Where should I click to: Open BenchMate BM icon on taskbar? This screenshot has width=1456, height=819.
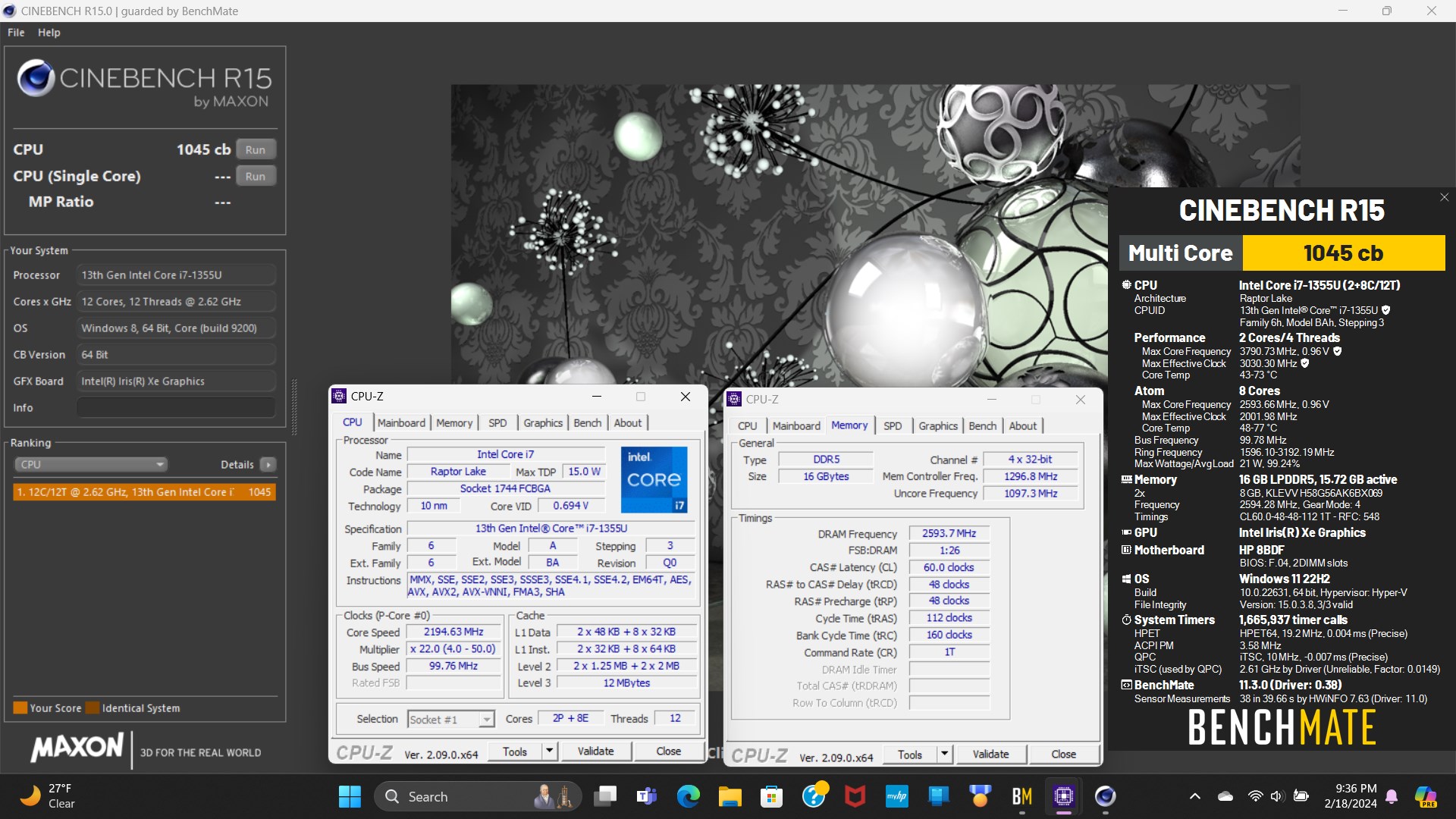tap(1021, 796)
